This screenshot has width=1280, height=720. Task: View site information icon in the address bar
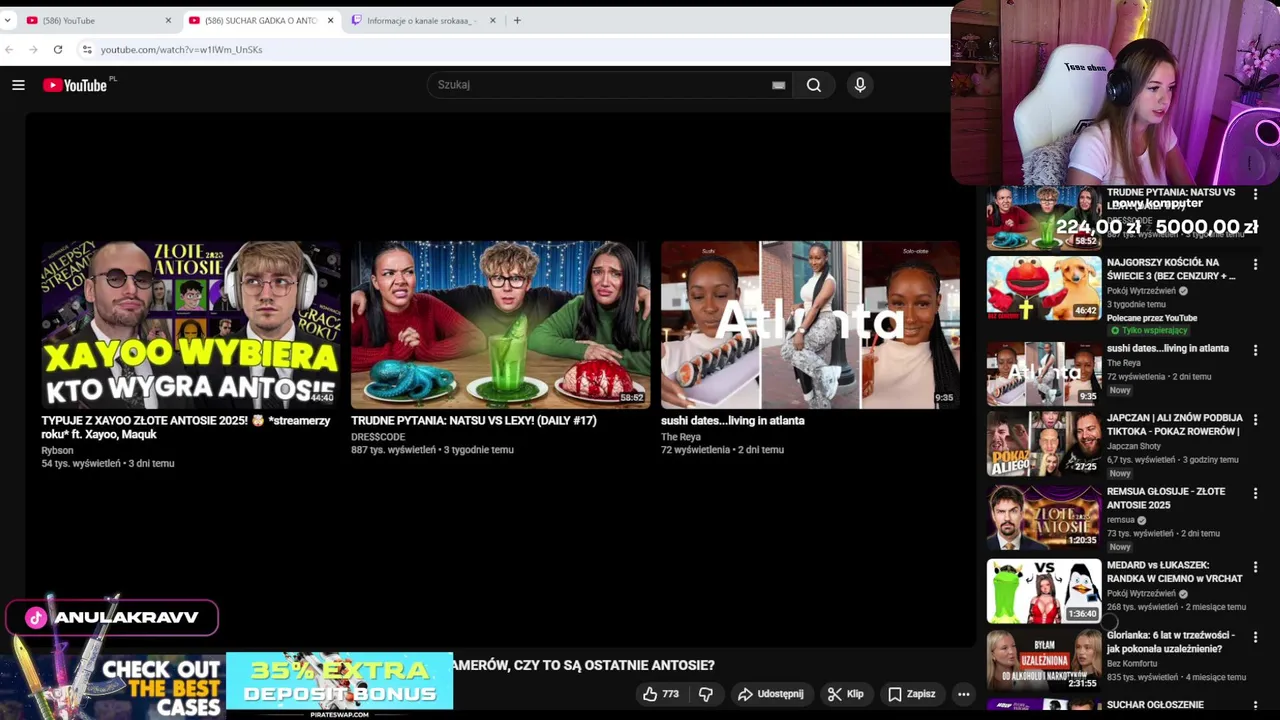point(87,49)
